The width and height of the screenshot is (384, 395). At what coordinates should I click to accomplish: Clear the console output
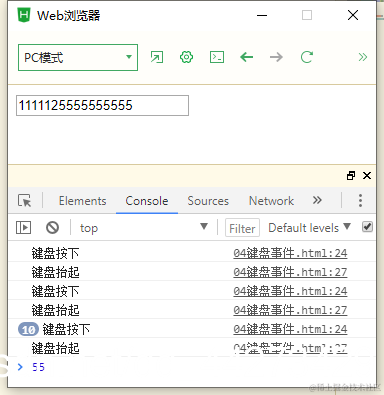(52, 228)
